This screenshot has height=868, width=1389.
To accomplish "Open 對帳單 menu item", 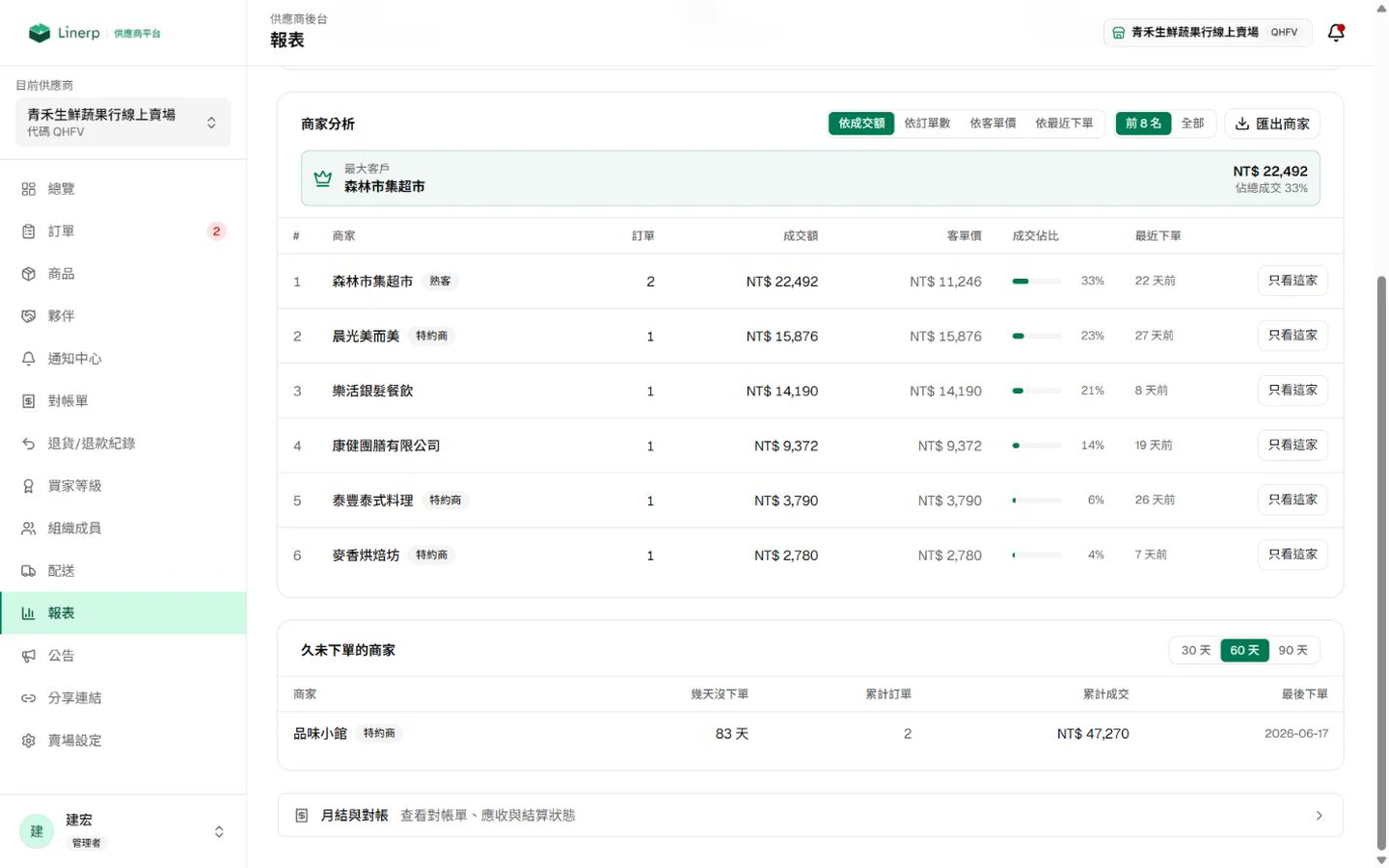I will [123, 401].
